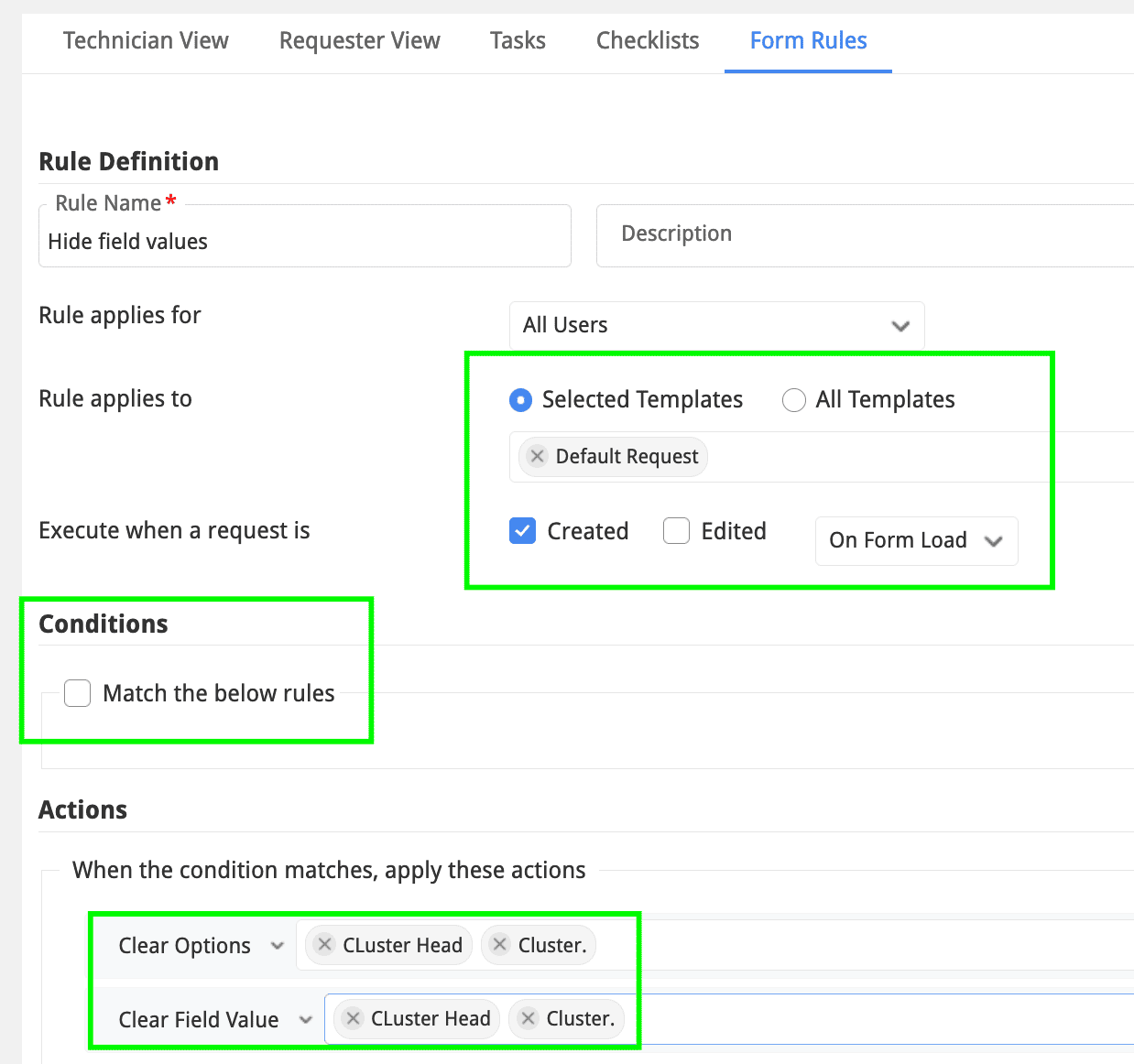
Task: Click into the Rule Name field
Action: coord(304,242)
